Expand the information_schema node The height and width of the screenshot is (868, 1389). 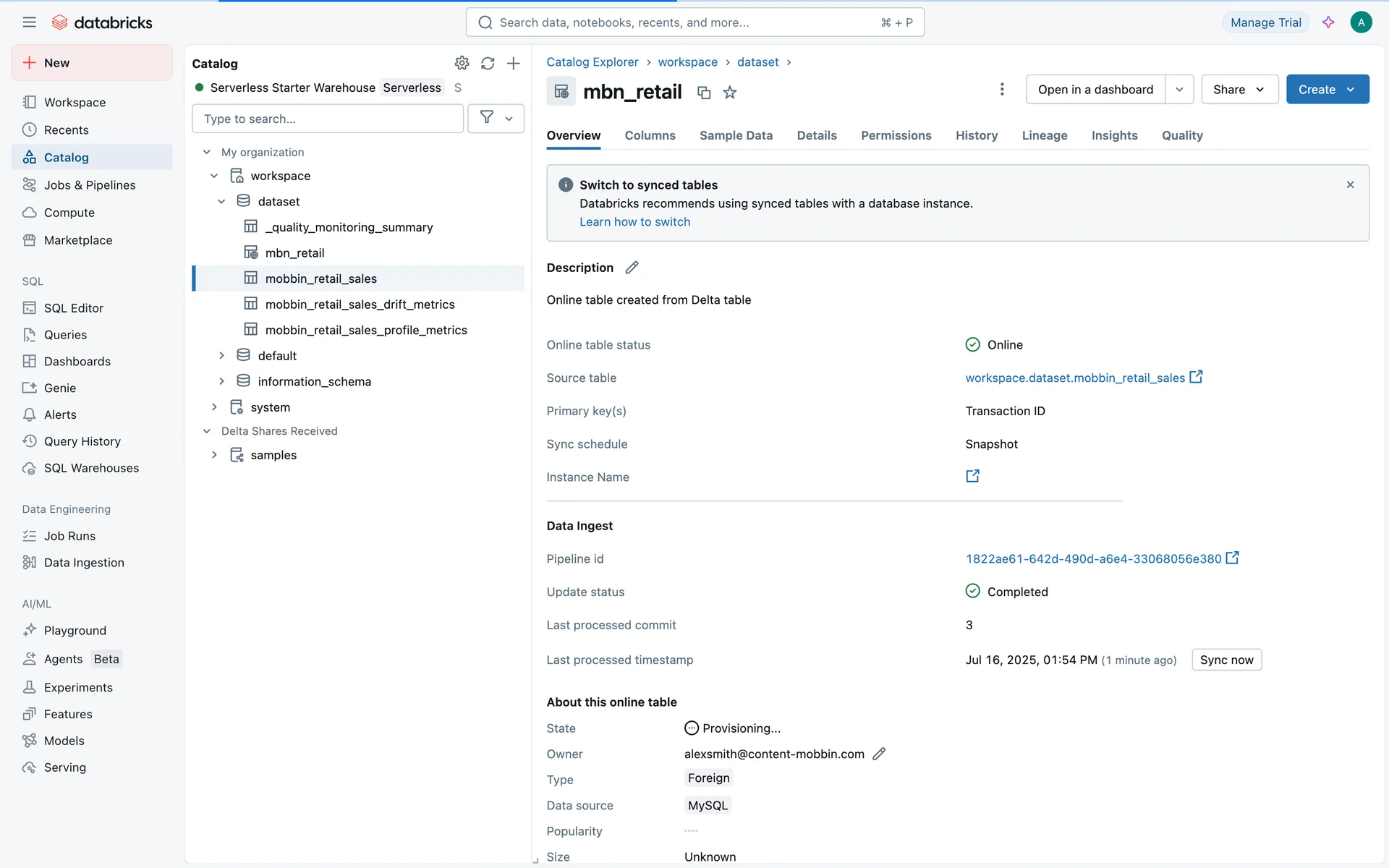(x=221, y=381)
